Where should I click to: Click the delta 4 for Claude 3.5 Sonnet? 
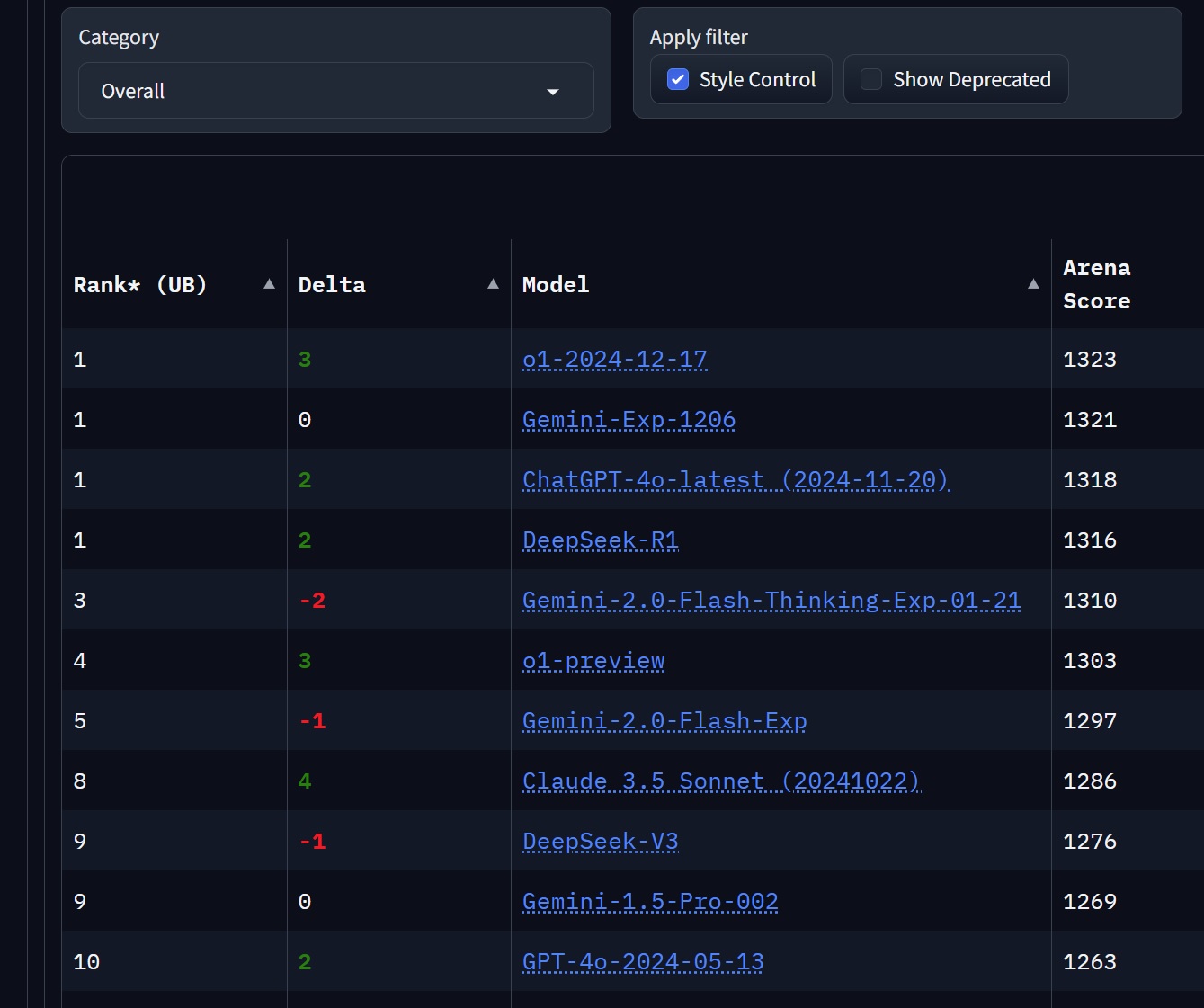pos(305,781)
